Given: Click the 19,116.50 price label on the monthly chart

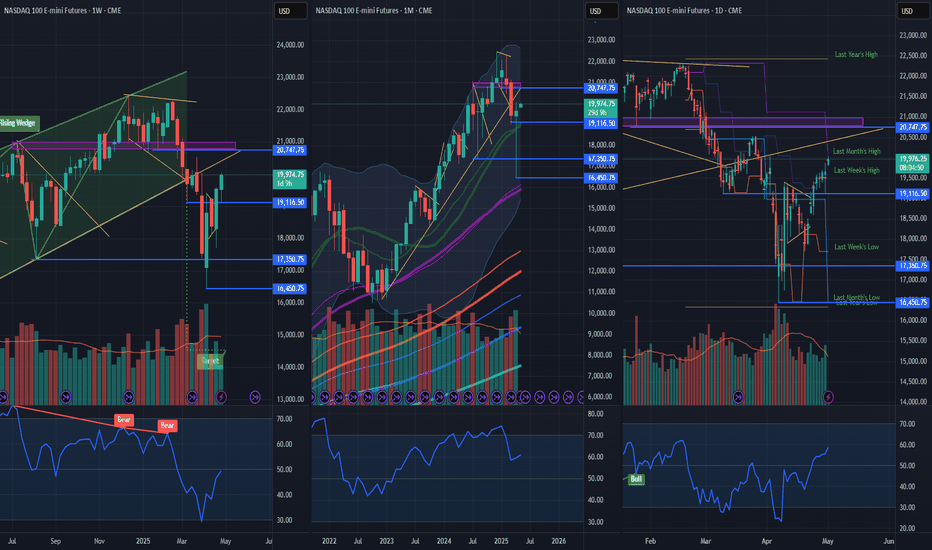Looking at the screenshot, I should click(602, 123).
